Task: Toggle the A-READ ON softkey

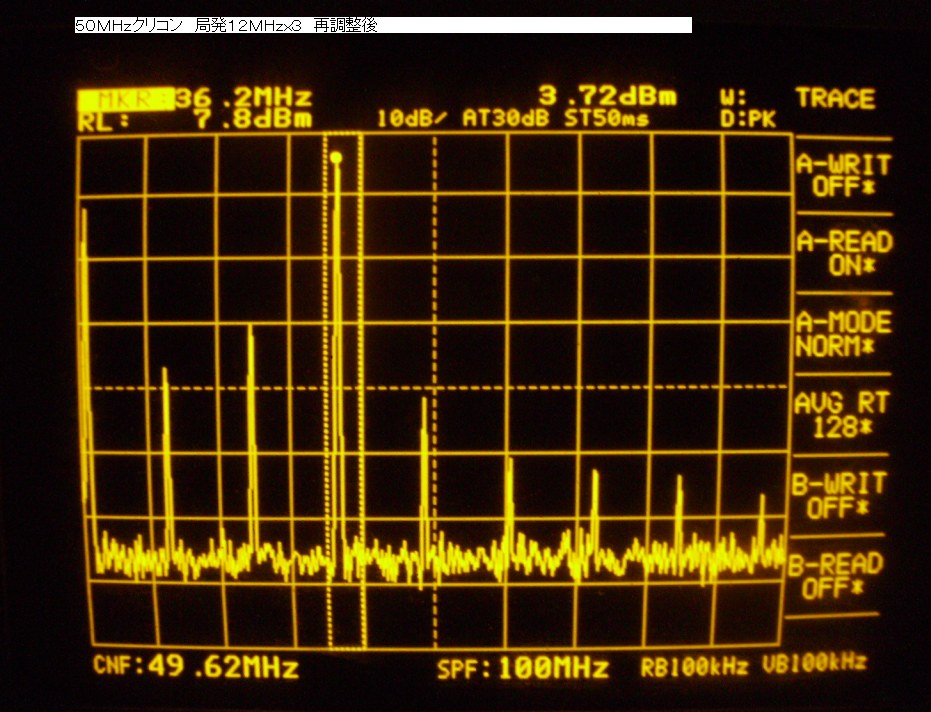Action: click(844, 253)
